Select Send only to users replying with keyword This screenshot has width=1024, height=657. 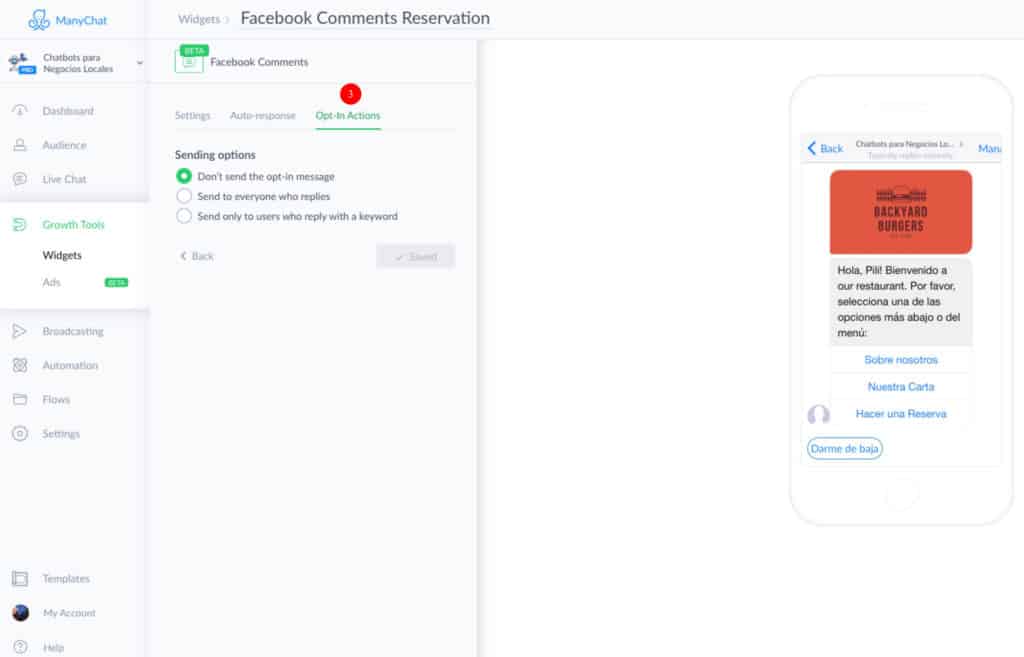[x=184, y=216]
